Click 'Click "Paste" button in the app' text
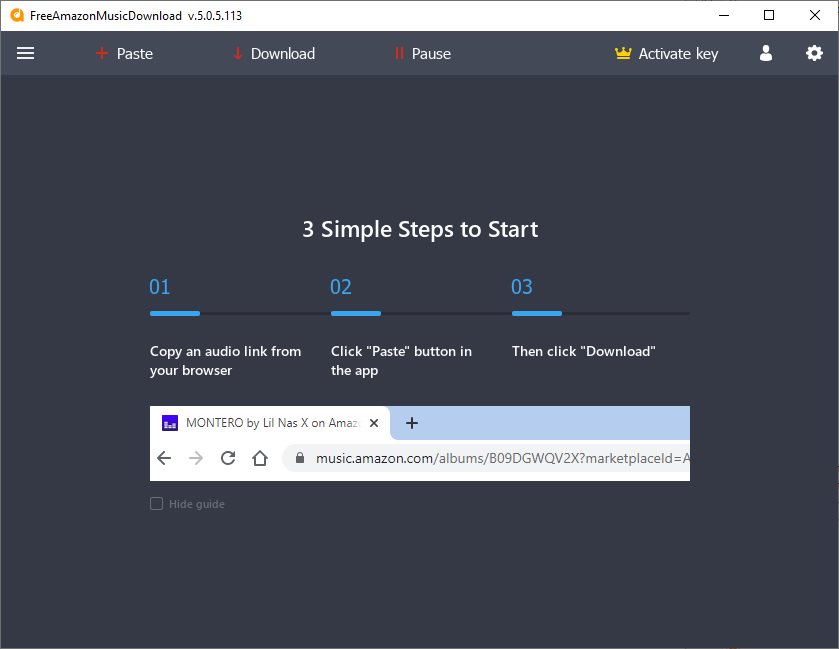Viewport: 839px width, 649px height. [401, 361]
